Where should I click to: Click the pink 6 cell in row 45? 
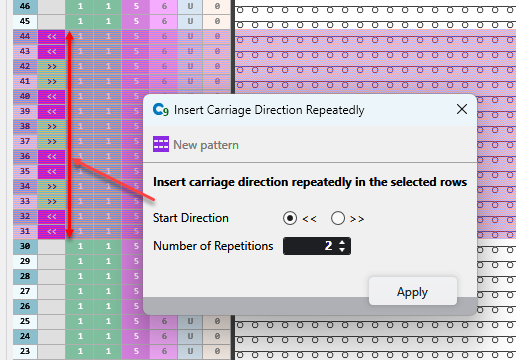(x=164, y=22)
